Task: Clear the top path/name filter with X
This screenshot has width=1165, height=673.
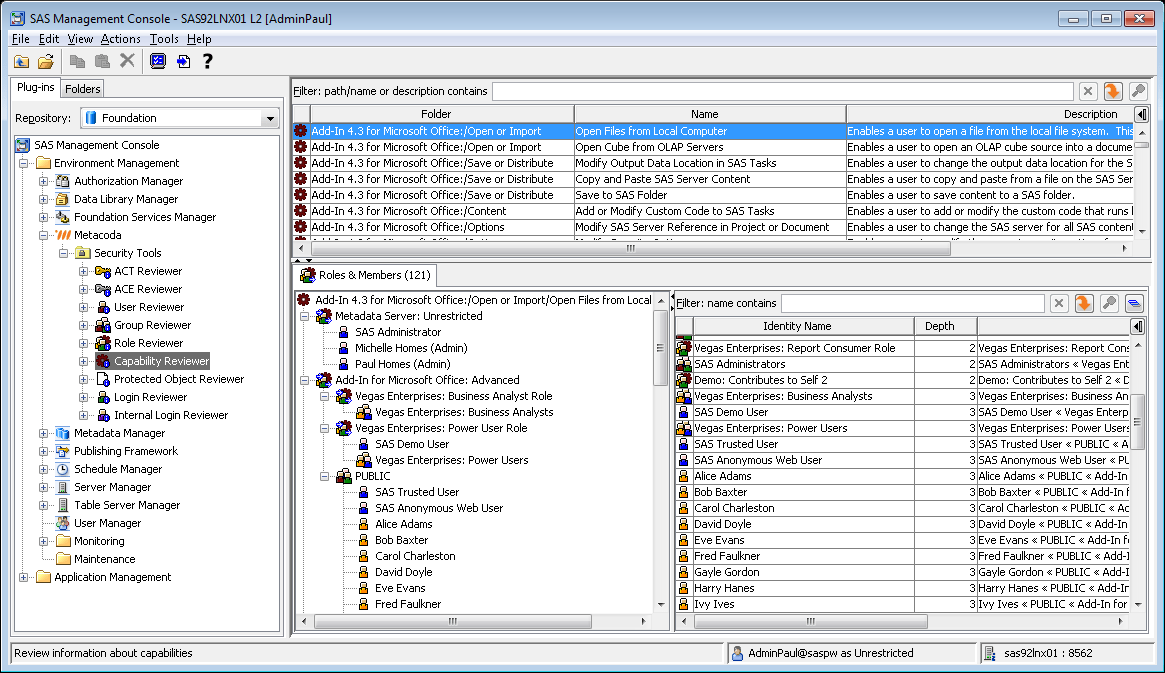Action: (1088, 91)
